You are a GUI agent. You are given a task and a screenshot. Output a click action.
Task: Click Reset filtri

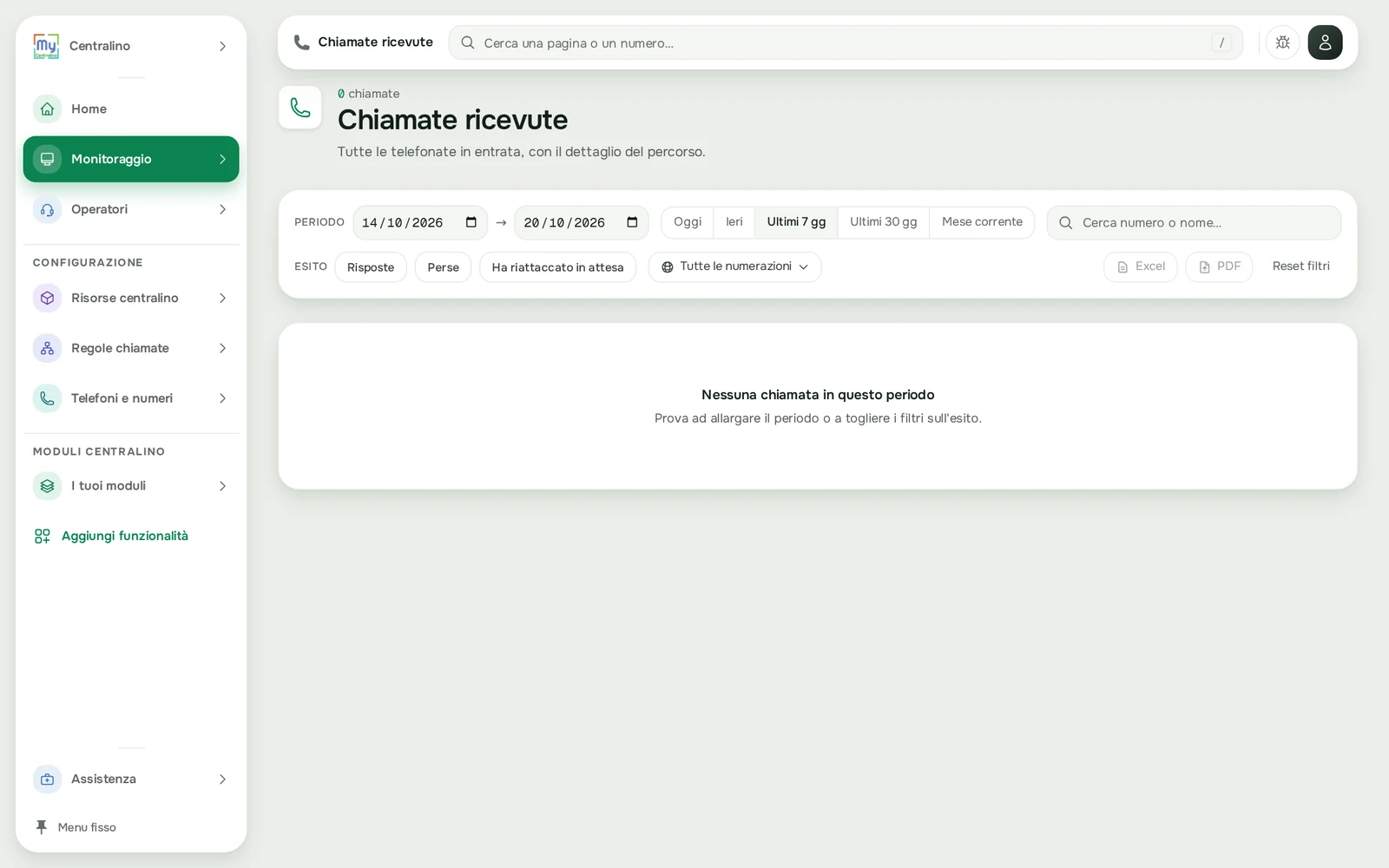coord(1300,266)
